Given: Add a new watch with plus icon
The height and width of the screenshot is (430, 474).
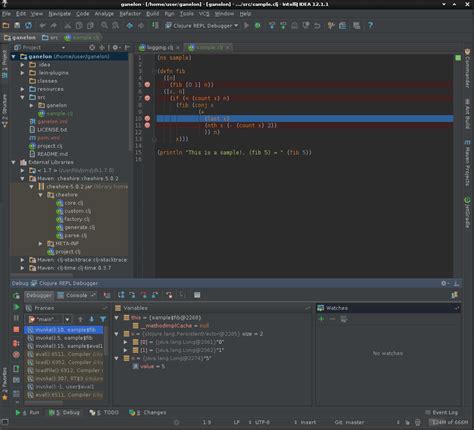Looking at the screenshot, I should (321, 319).
